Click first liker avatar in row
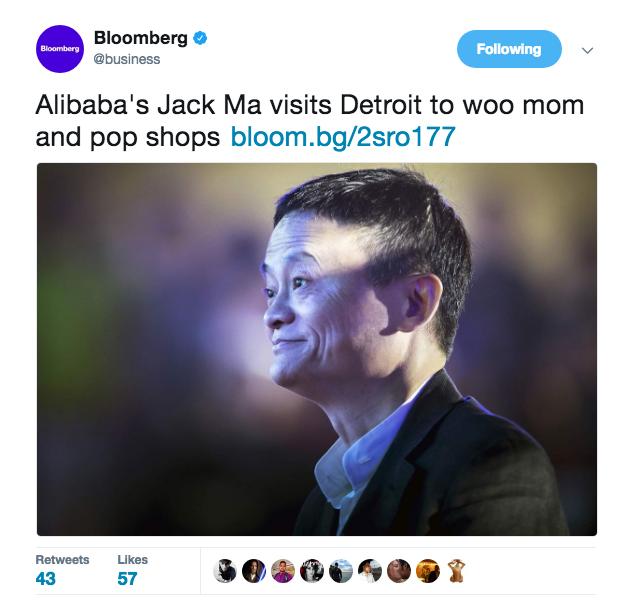This screenshot has height=606, width=634. [x=225, y=571]
